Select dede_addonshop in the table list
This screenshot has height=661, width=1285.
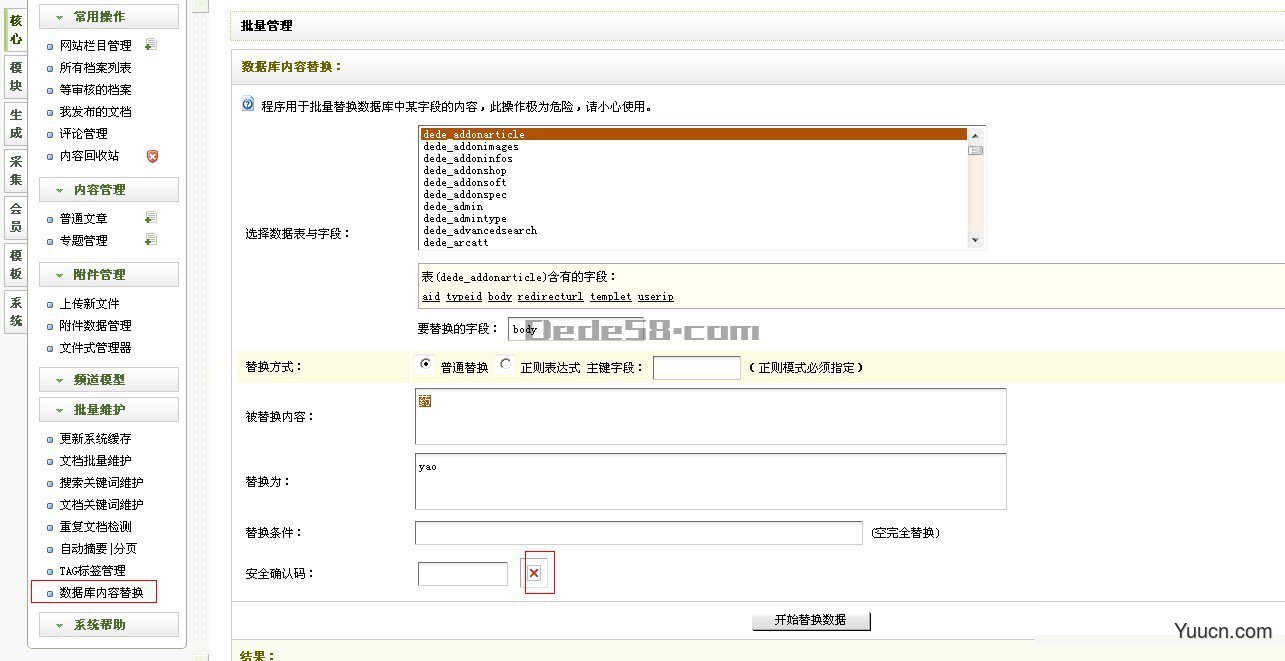click(692, 170)
